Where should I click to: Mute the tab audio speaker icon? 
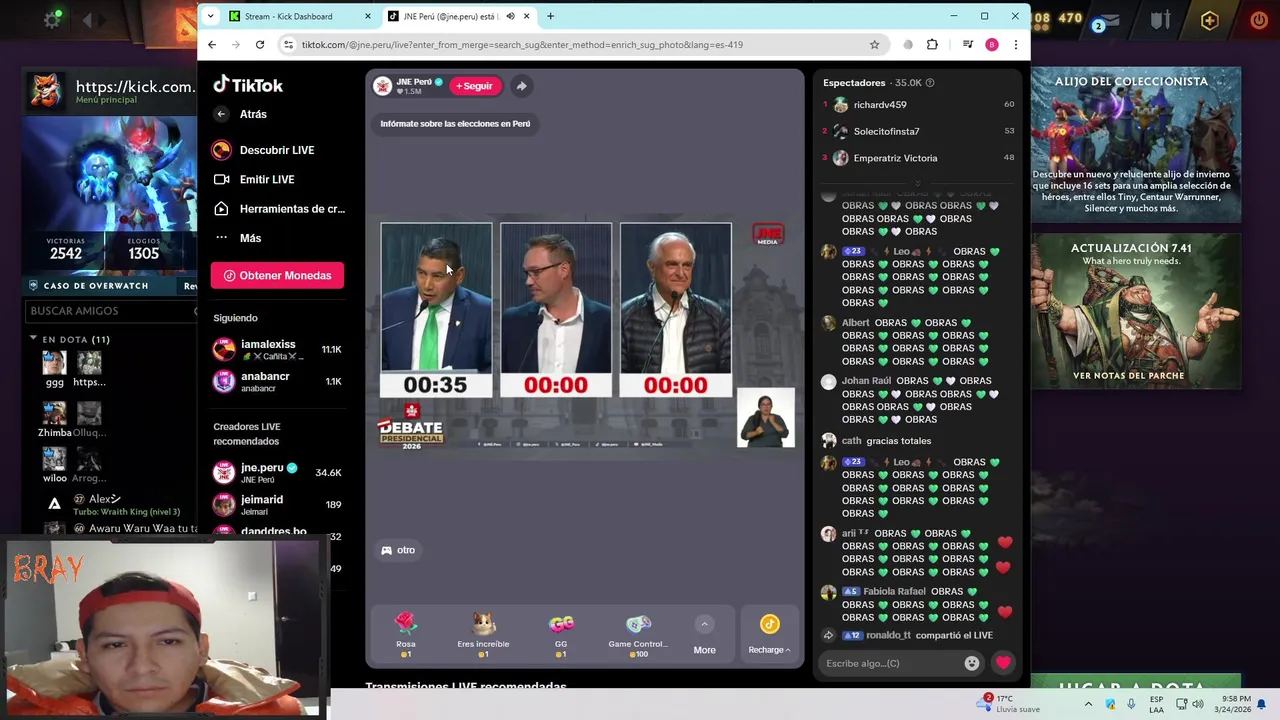coord(510,16)
